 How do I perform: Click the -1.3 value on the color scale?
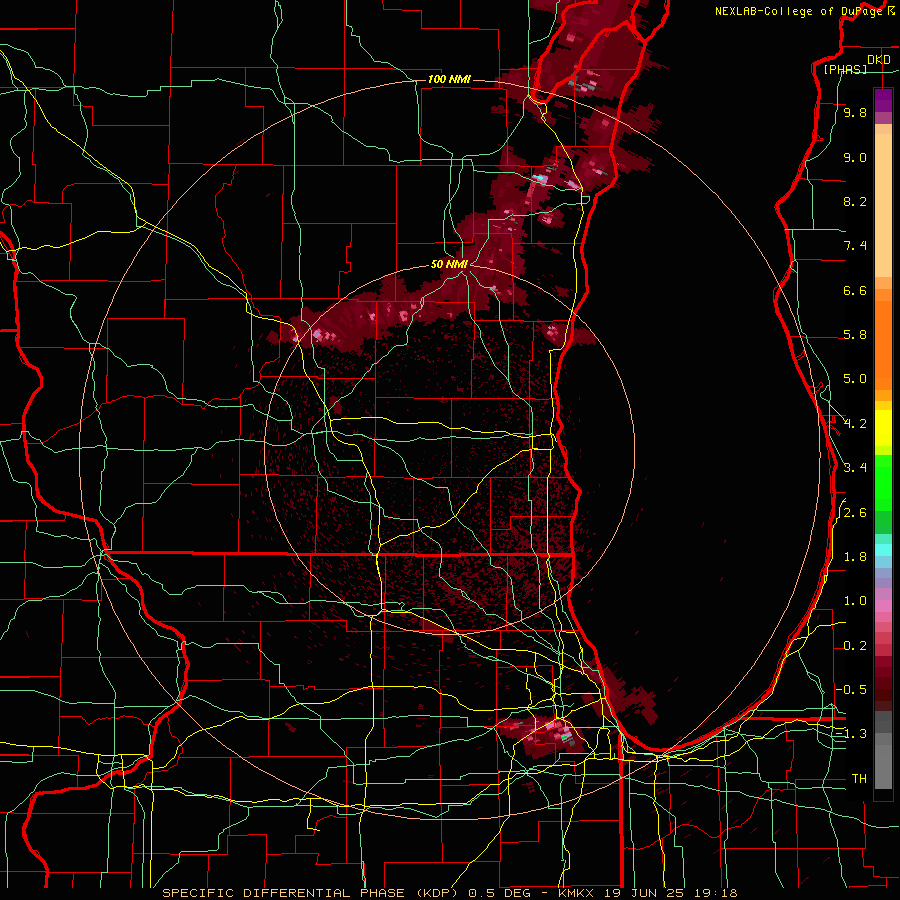(852, 734)
